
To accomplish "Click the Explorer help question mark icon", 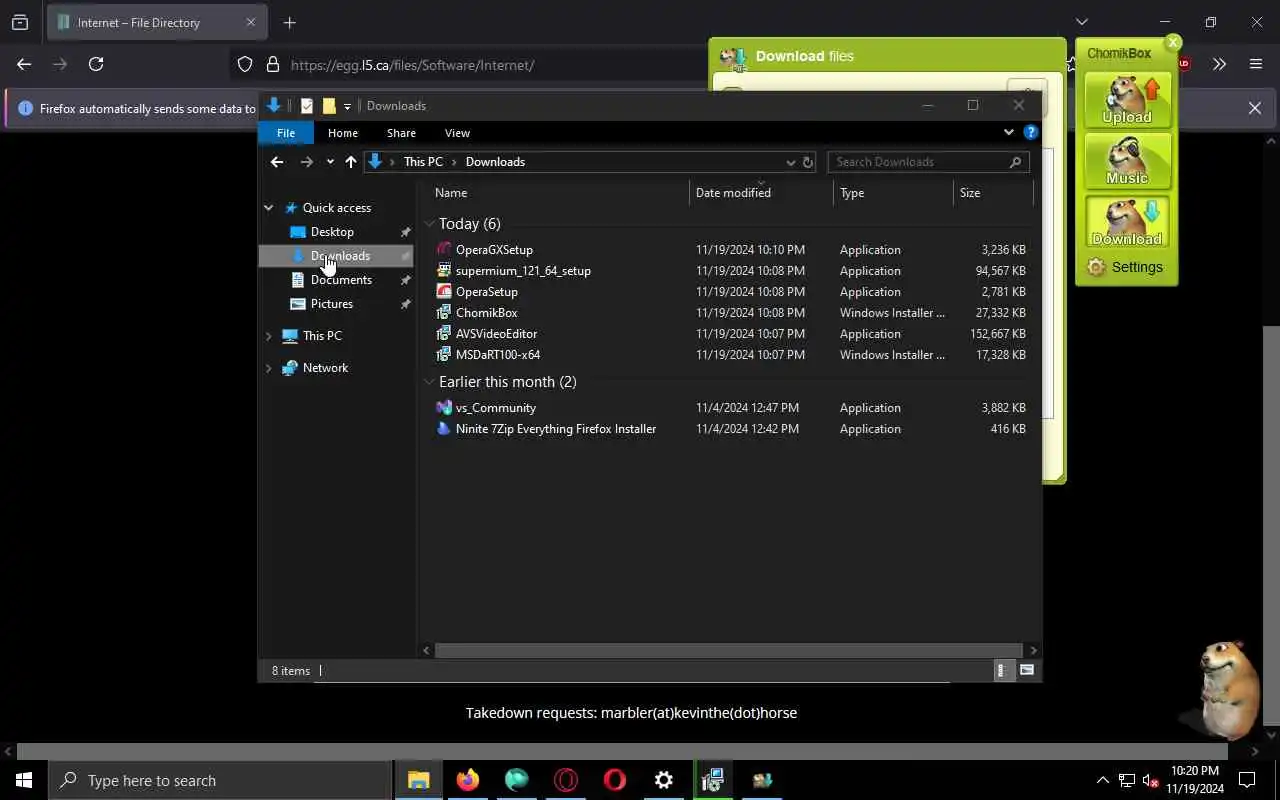I will point(1031,132).
